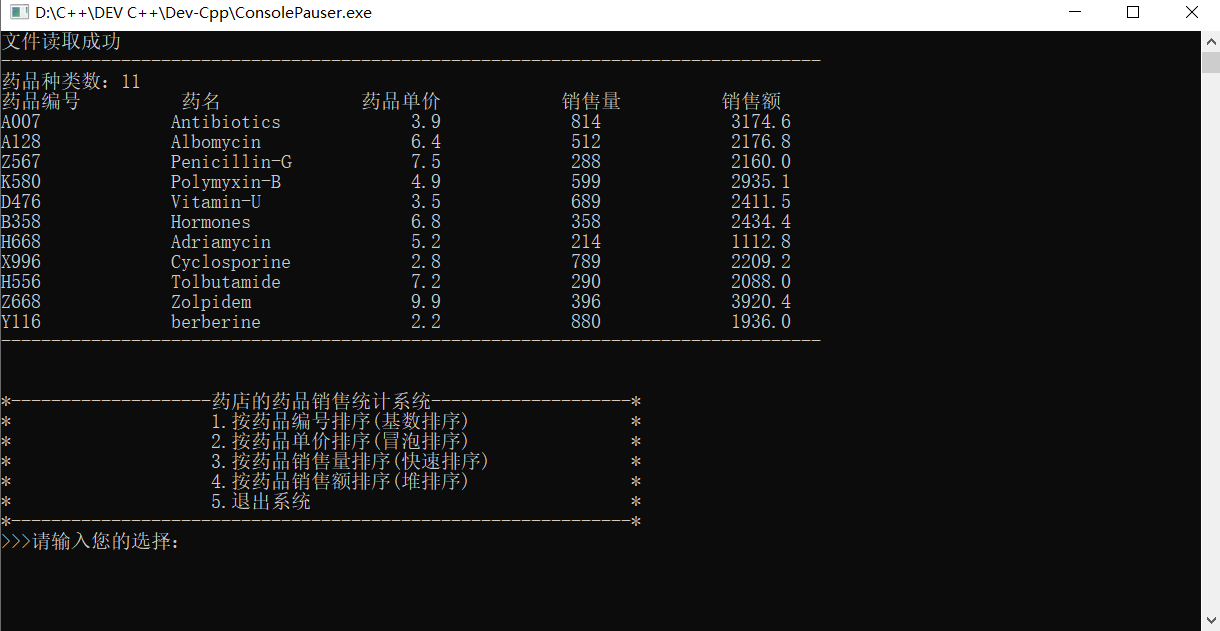
Task: Maximize the ConsolePauser window
Action: tap(1133, 13)
